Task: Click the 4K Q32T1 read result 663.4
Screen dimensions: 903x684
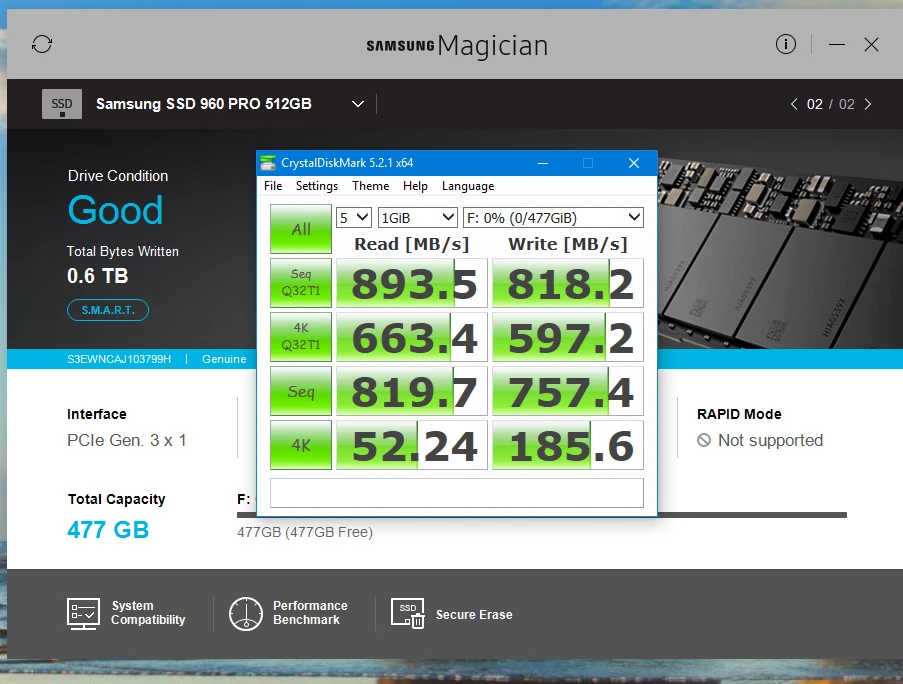Action: pos(412,337)
